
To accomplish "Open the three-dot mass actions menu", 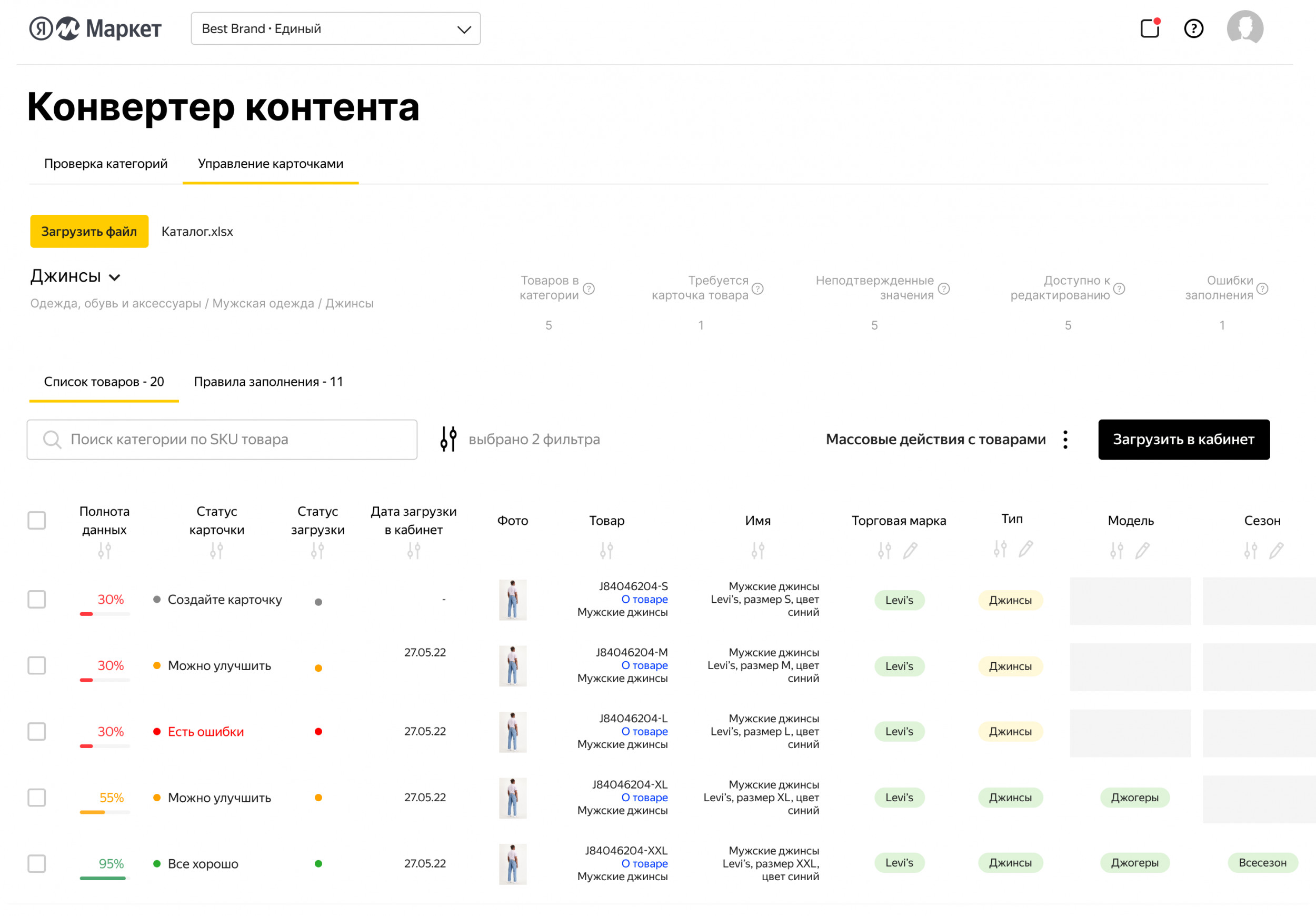I will pyautogui.click(x=1065, y=439).
